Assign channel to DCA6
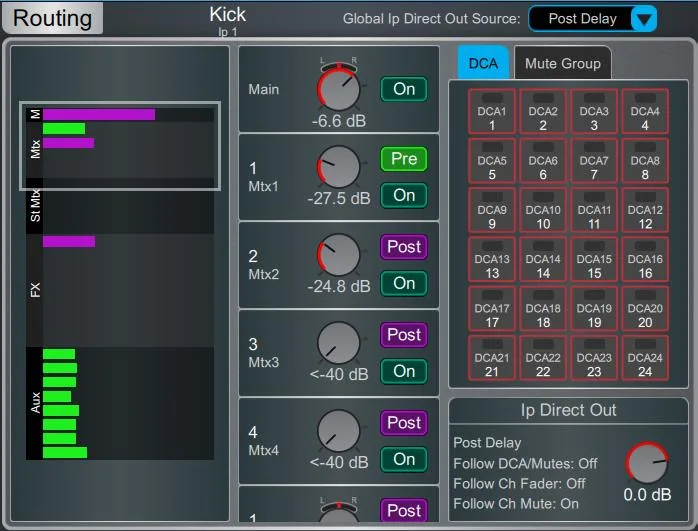 (x=543, y=161)
